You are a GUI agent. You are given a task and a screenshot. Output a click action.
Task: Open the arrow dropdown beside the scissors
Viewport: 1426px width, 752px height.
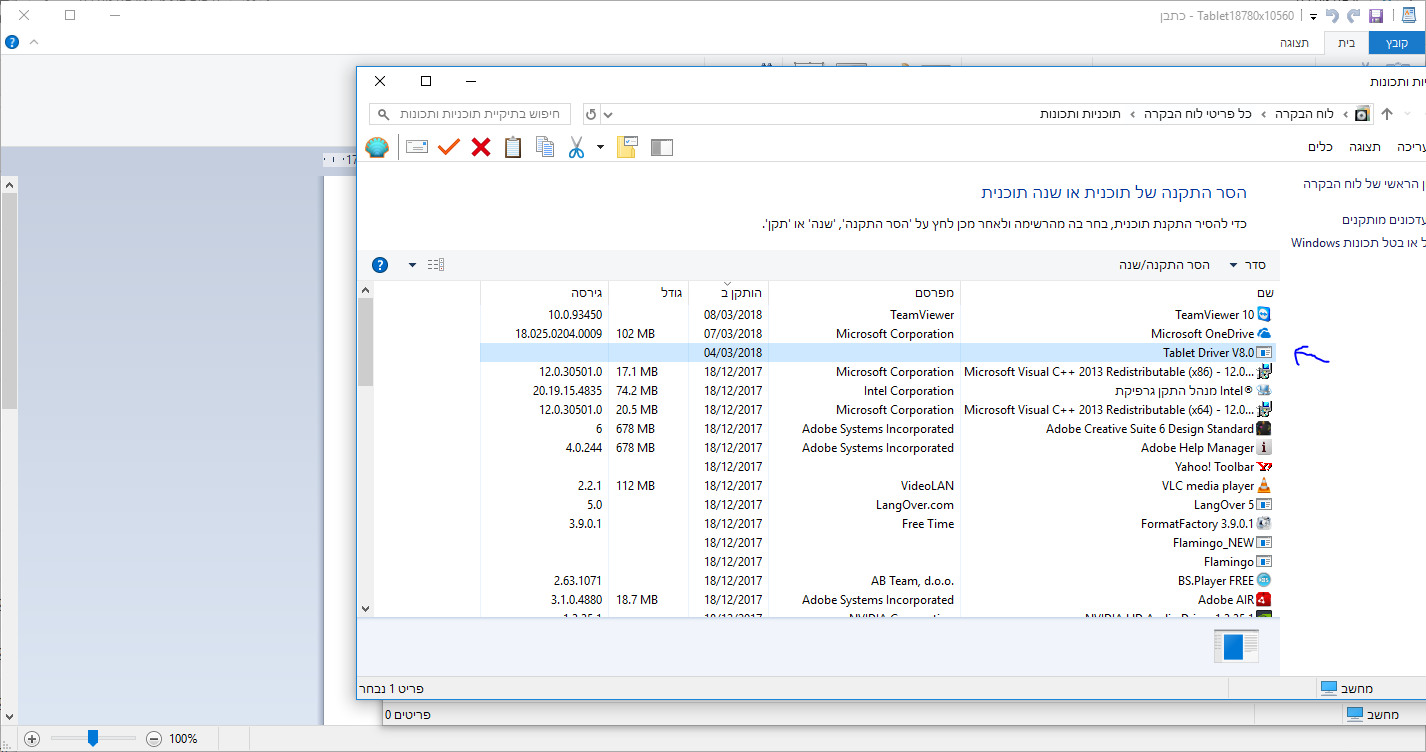click(x=600, y=147)
